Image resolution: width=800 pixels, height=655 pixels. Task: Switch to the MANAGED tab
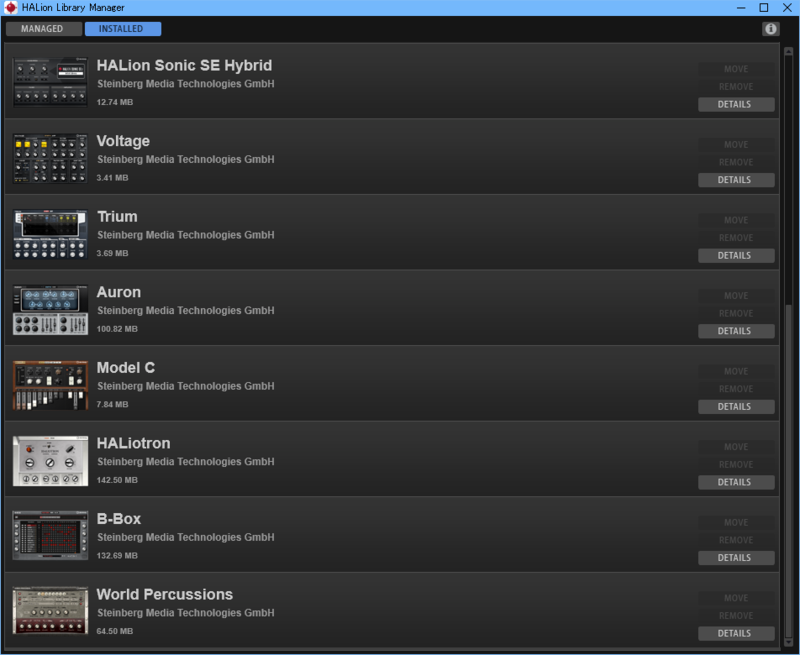43,29
